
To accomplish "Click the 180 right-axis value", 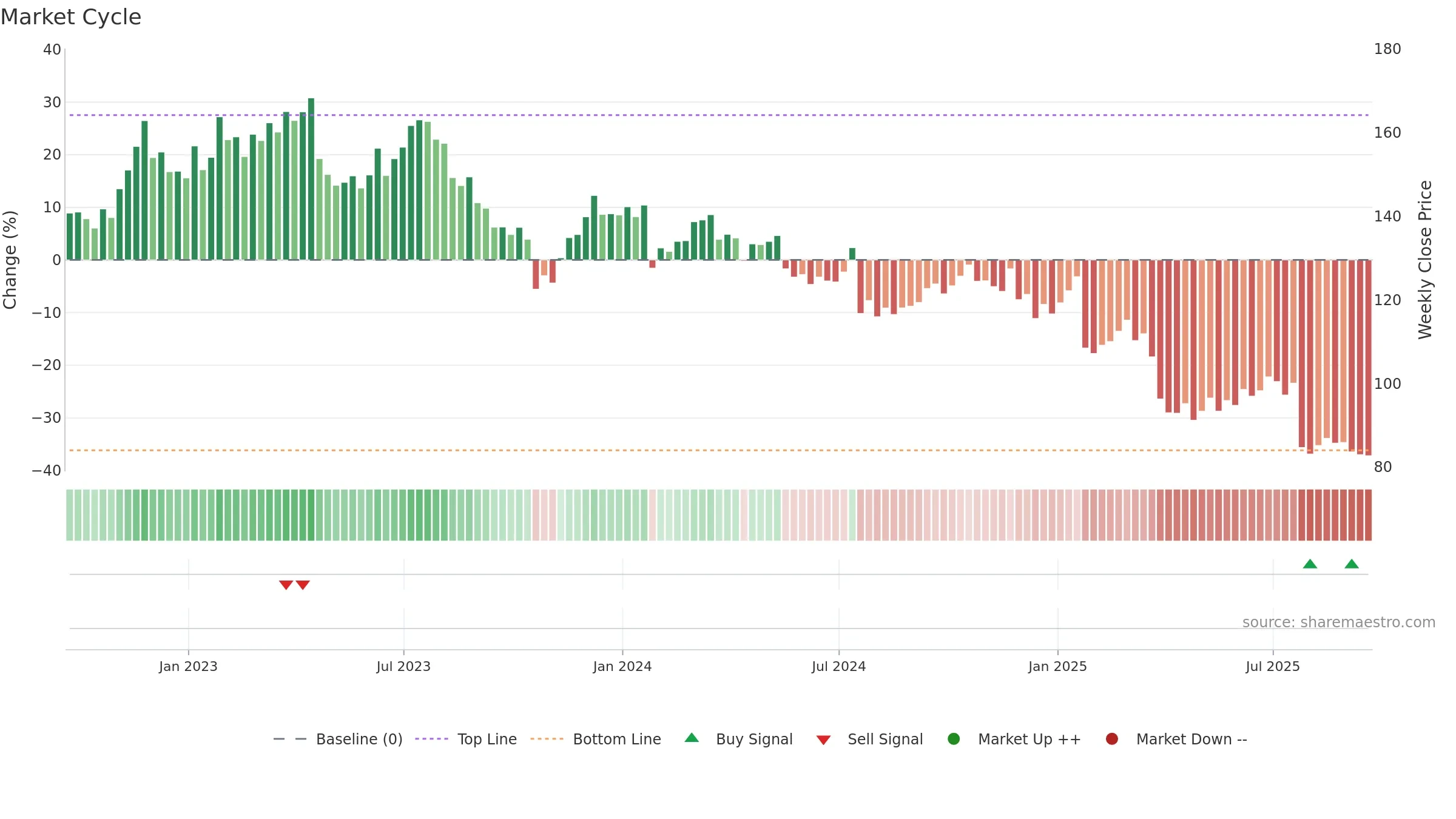I will tap(1387, 49).
